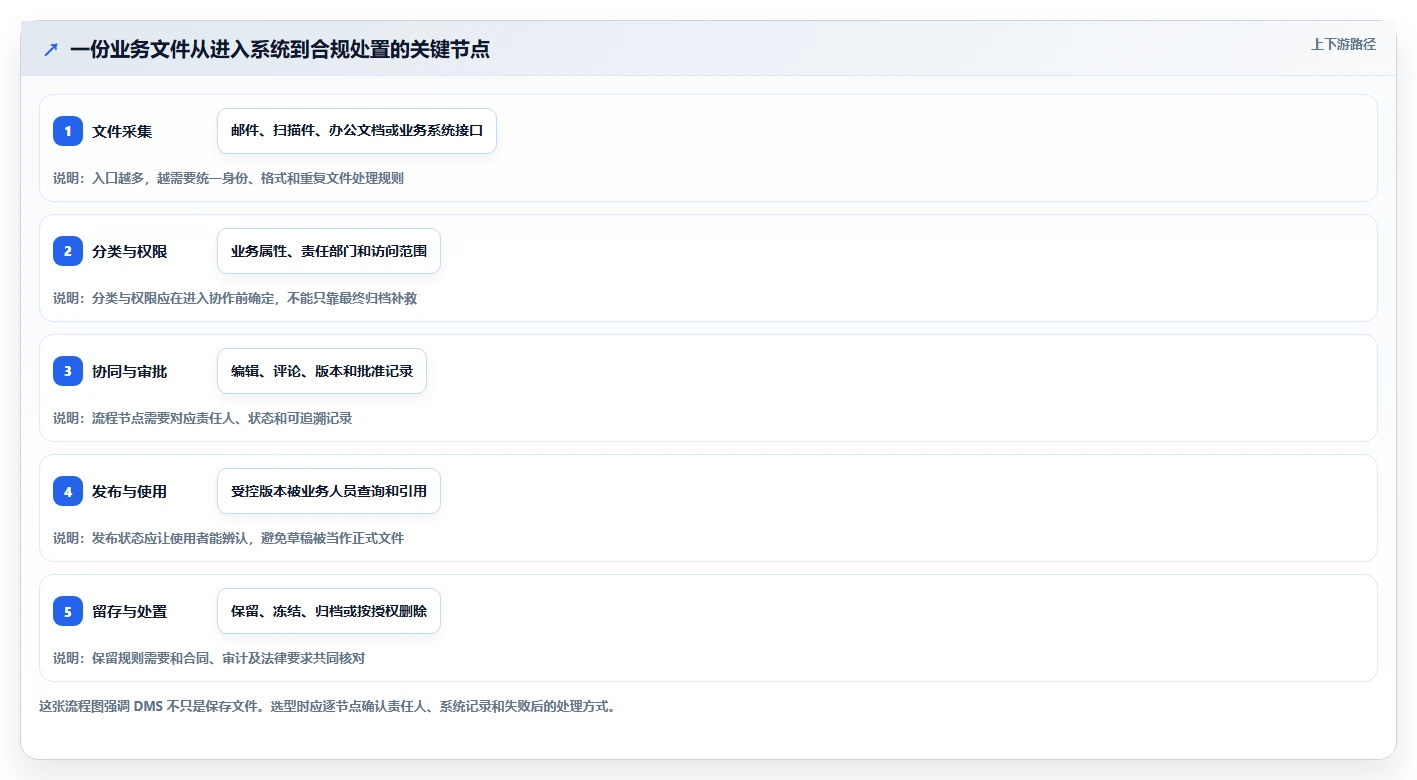Click the note starting 说明：发布状态应让使用者能辨认
The width and height of the screenshot is (1417, 780).
(228, 538)
